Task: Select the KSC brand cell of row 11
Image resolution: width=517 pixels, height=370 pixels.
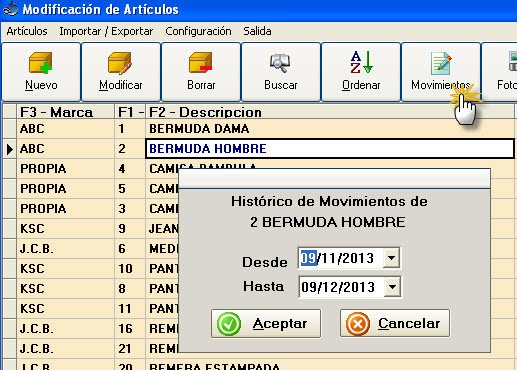Action: (x=65, y=309)
